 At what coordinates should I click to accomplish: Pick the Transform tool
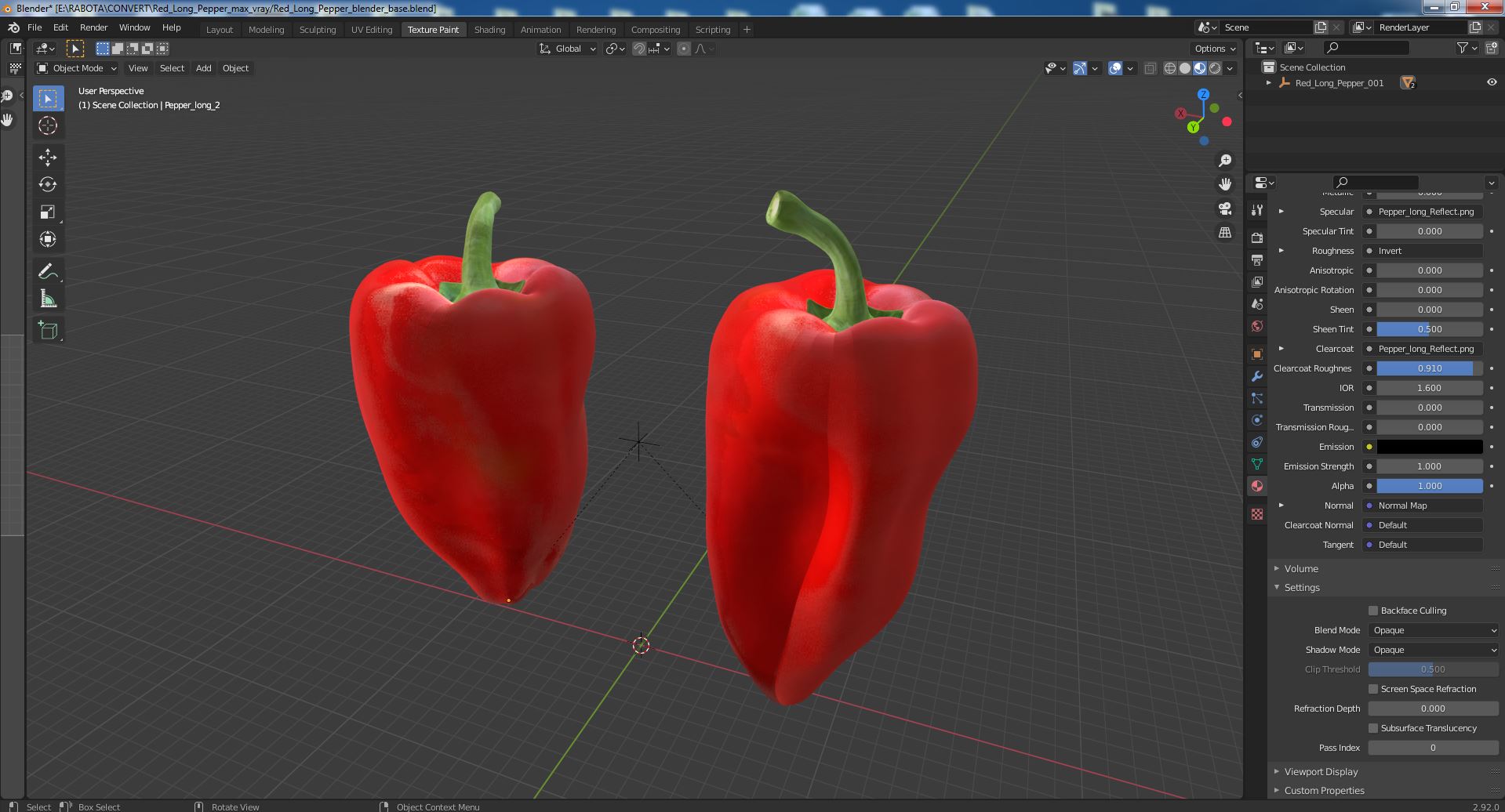pyautogui.click(x=48, y=239)
